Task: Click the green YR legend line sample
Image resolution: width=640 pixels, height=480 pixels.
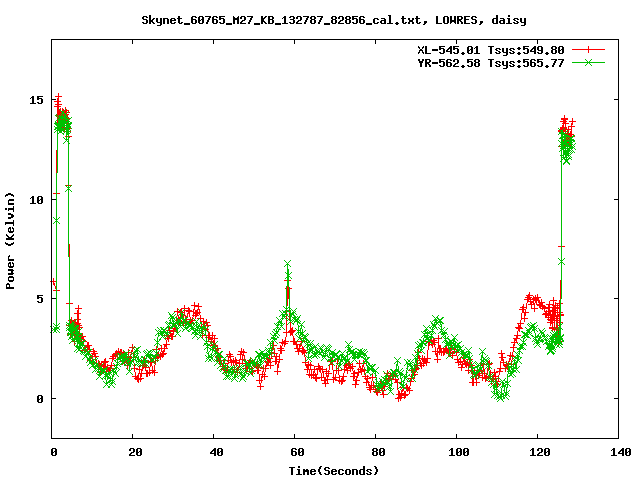Action: pyautogui.click(x=588, y=62)
